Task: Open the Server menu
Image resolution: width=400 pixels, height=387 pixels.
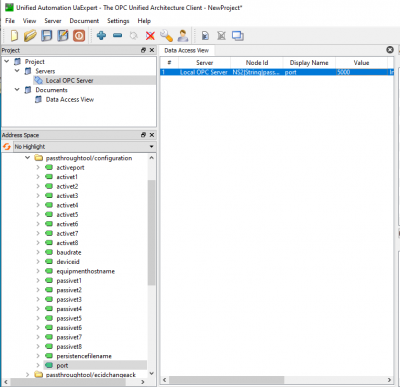Action: pyautogui.click(x=53, y=21)
